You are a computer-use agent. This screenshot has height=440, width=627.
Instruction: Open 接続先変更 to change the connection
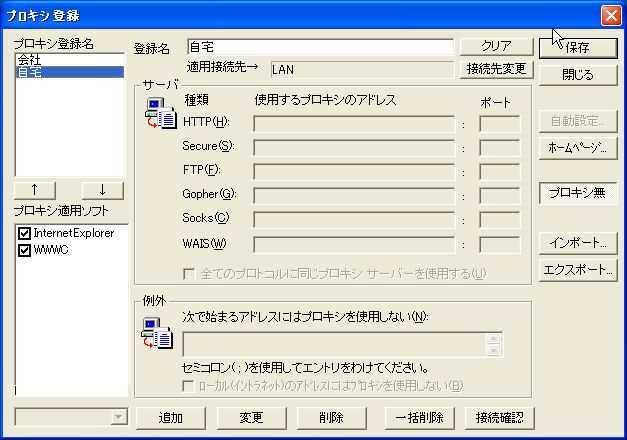tap(496, 69)
